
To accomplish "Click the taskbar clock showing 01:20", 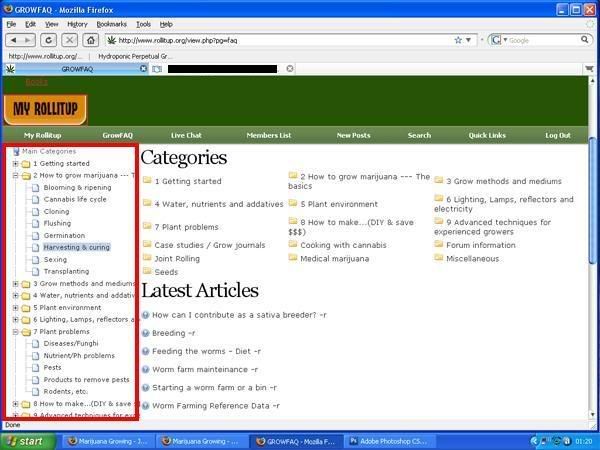I will [584, 441].
